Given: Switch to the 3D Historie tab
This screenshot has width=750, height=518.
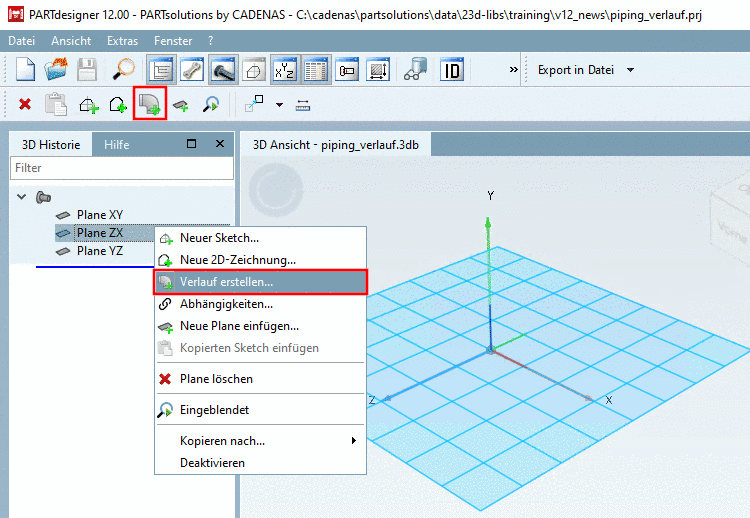Looking at the screenshot, I should coord(51,144).
